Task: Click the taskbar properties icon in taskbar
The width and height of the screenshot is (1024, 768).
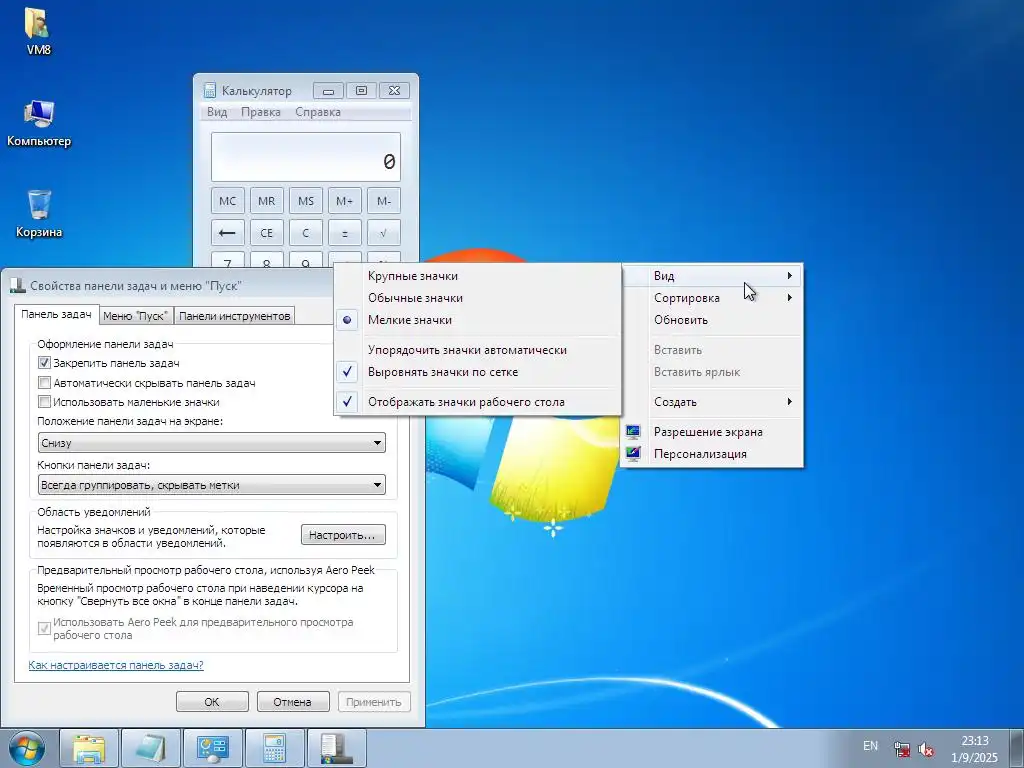Action: (x=336, y=749)
